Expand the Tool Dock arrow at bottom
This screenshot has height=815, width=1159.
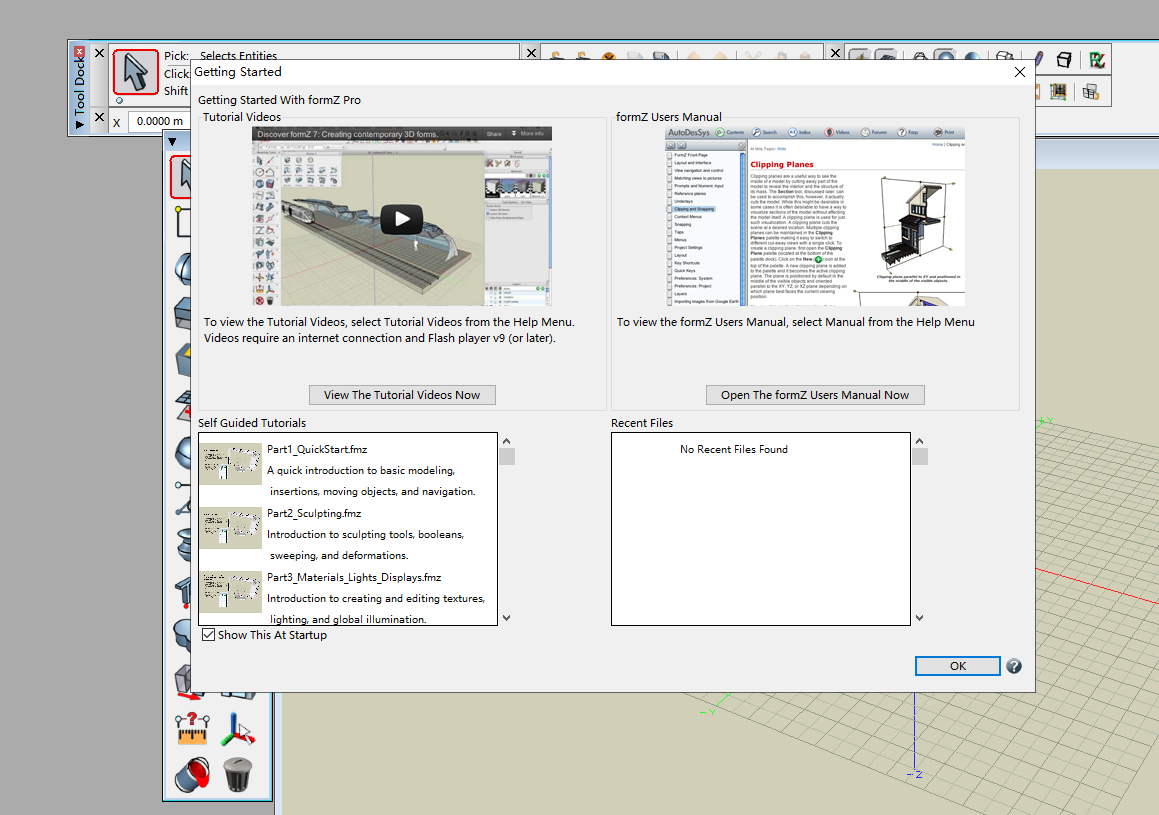coord(79,125)
